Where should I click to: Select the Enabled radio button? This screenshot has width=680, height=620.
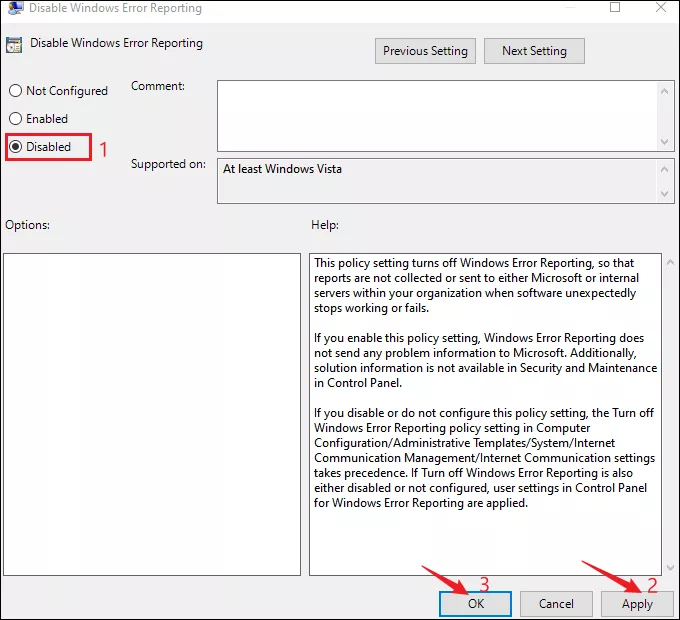16,118
